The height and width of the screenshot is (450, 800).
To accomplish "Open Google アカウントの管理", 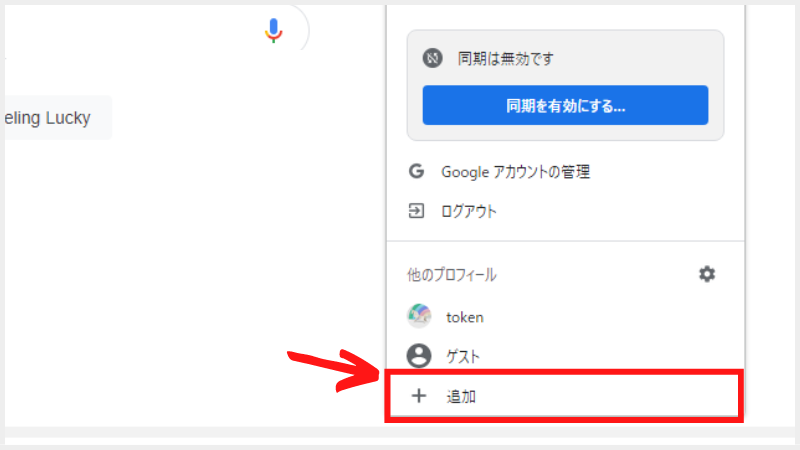I will coord(565,171).
